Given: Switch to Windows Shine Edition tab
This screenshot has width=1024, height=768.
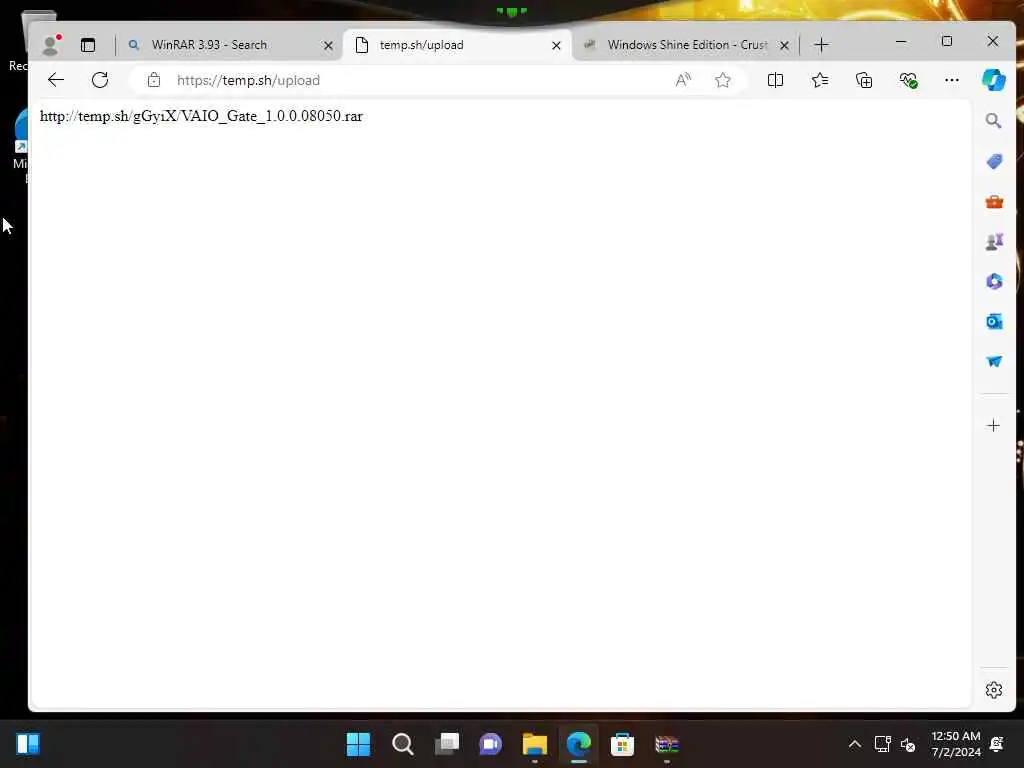Looking at the screenshot, I should click(x=686, y=44).
